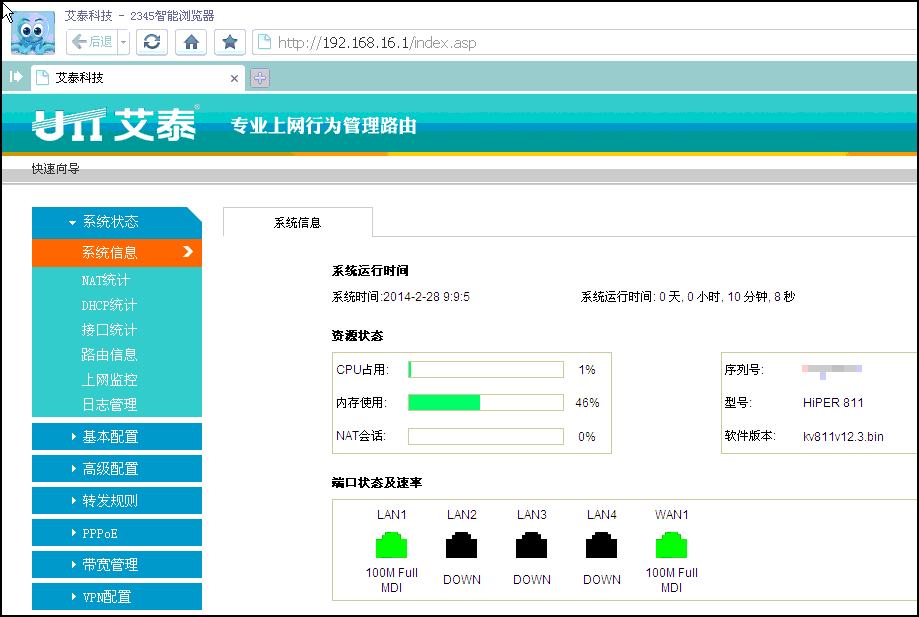This screenshot has width=919, height=617.
Task: Open NAT统计 in the sidebar
Action: coord(105,280)
